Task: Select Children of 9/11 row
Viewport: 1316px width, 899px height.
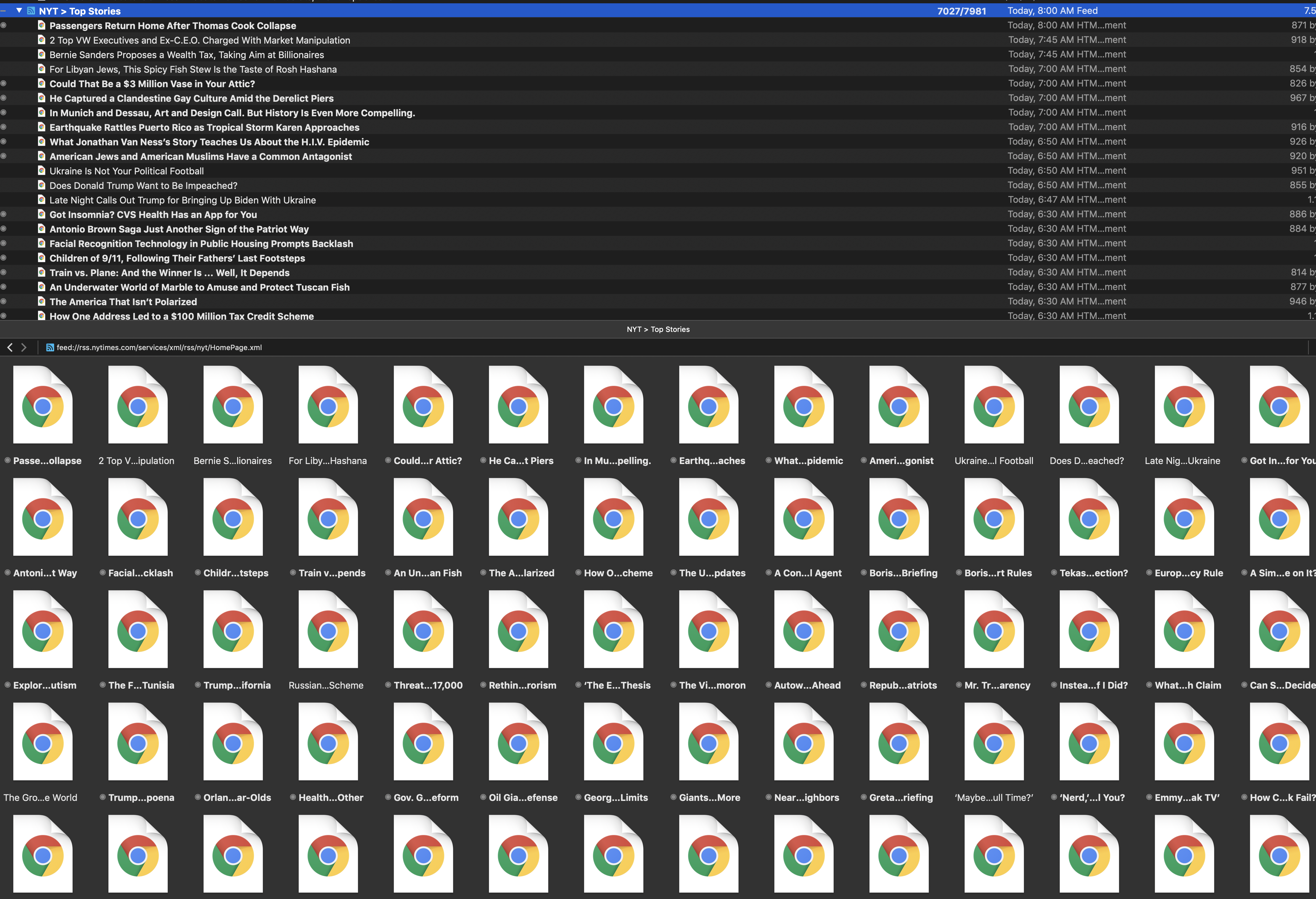Action: pyautogui.click(x=658, y=258)
